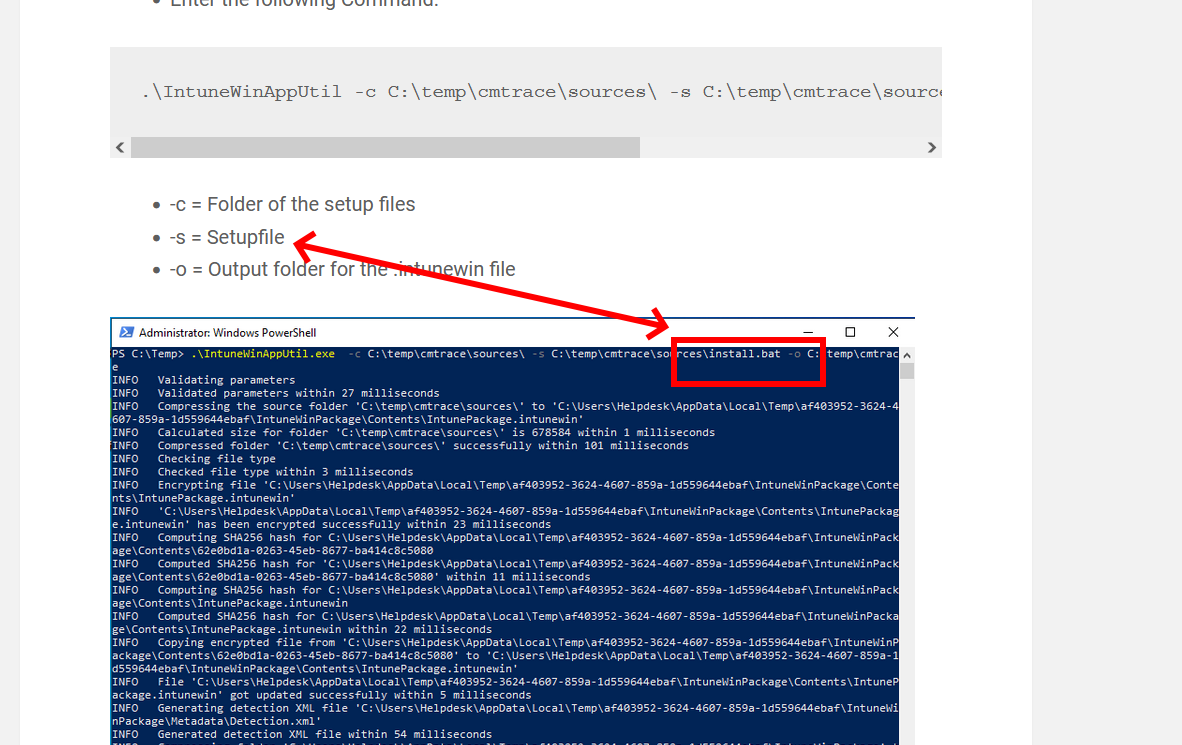The image size is (1182, 745).
Task: Click the code block's horizontal scrollbar thumb
Action: pyautogui.click(x=385, y=148)
